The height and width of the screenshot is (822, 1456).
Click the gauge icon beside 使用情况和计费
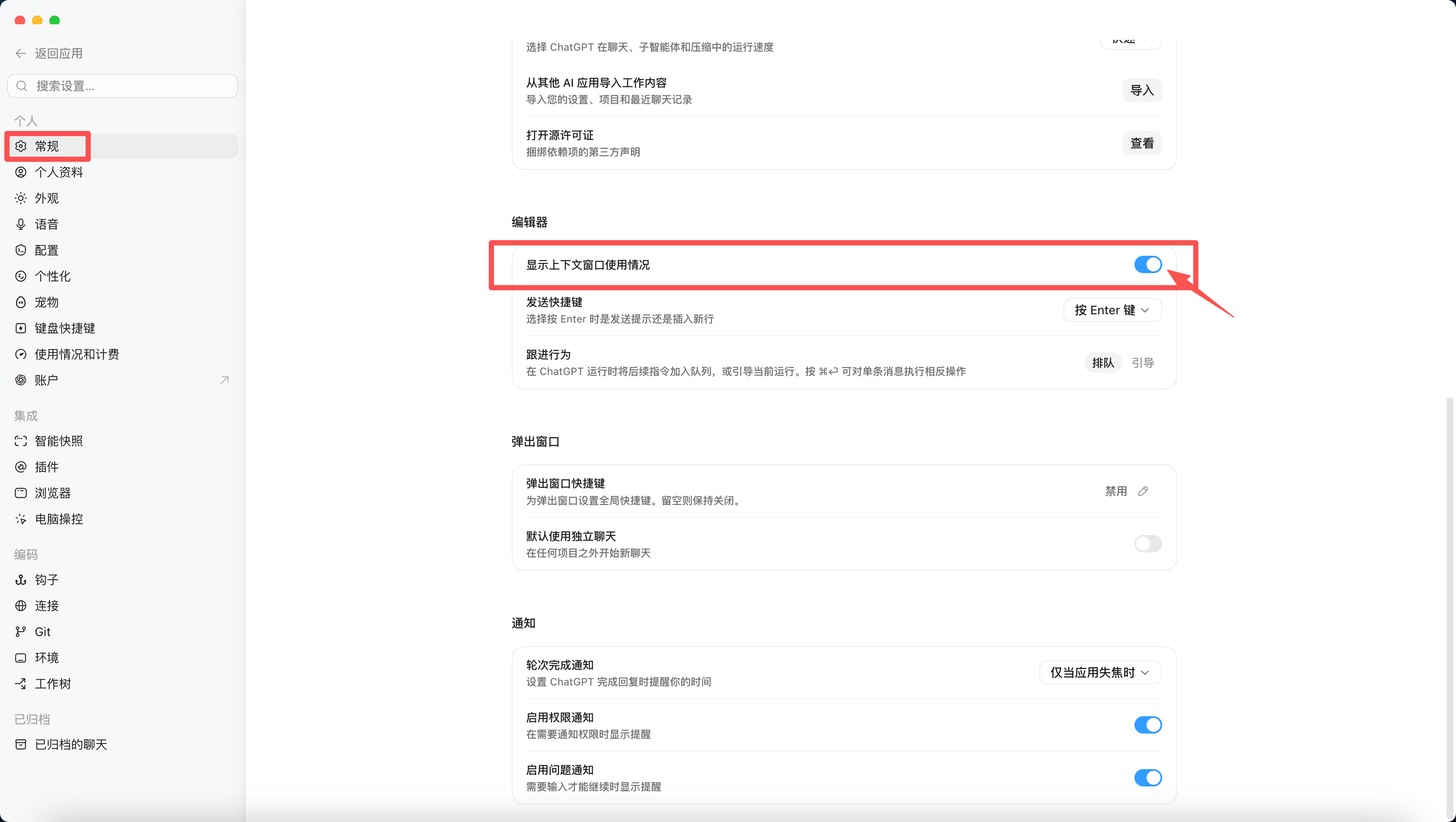pyautogui.click(x=21, y=354)
